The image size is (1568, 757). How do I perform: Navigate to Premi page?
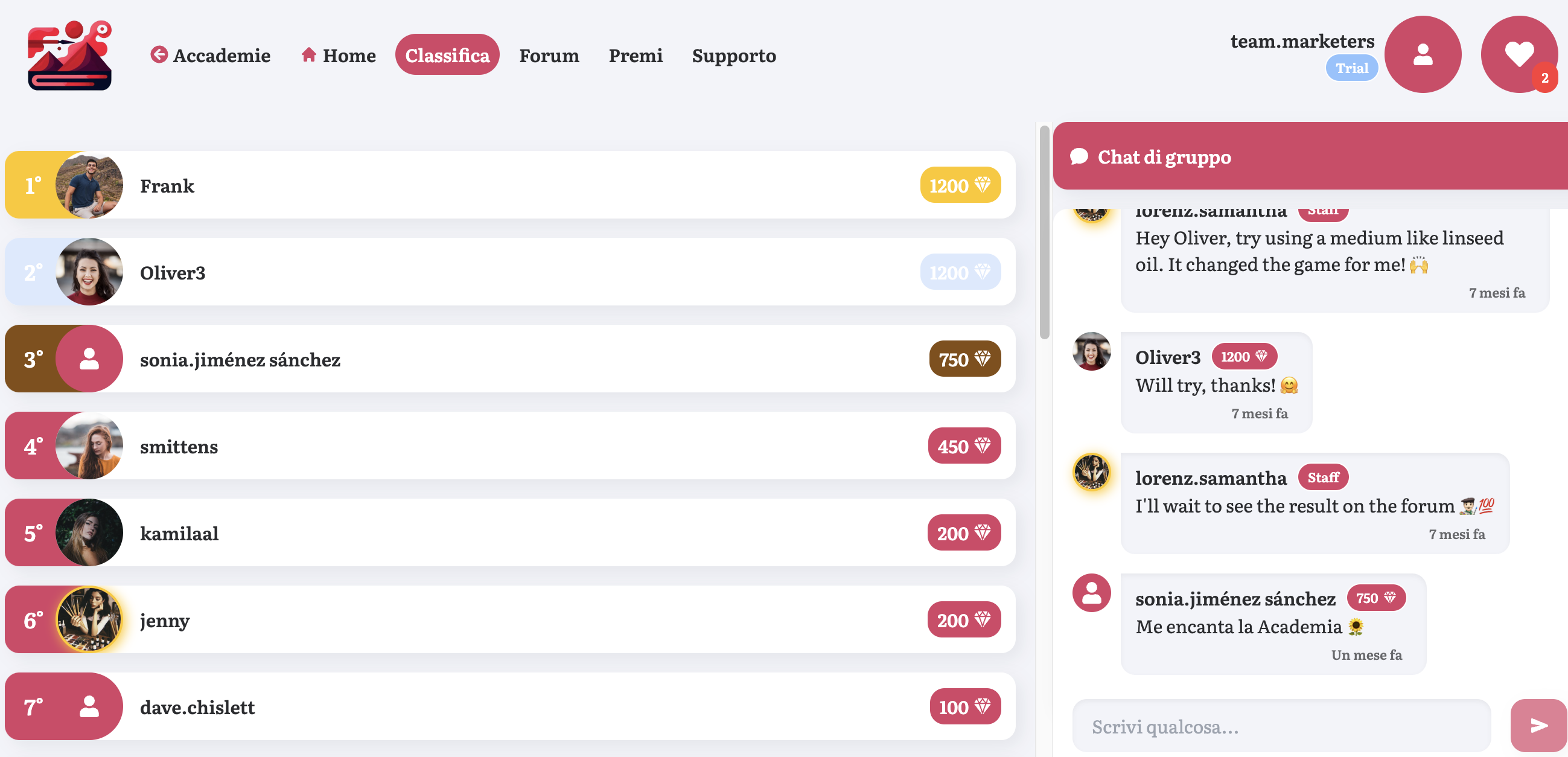coord(636,56)
